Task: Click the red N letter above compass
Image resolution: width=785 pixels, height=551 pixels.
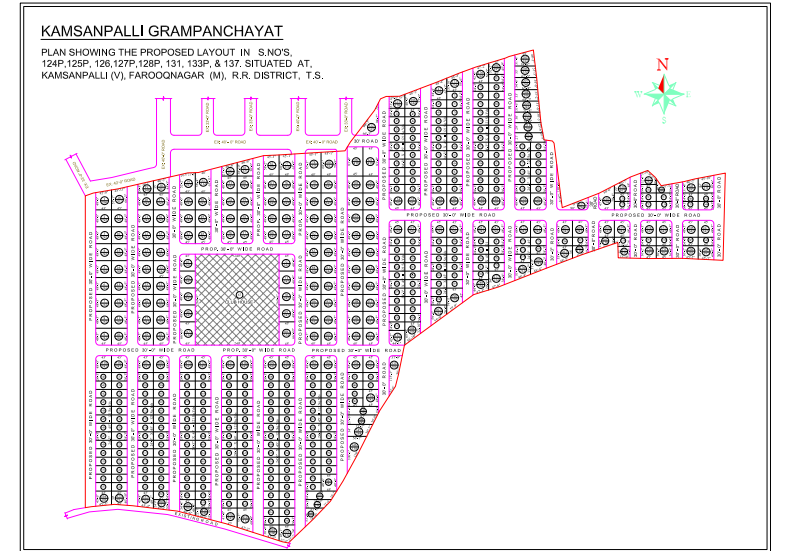Action: pyautogui.click(x=662, y=65)
